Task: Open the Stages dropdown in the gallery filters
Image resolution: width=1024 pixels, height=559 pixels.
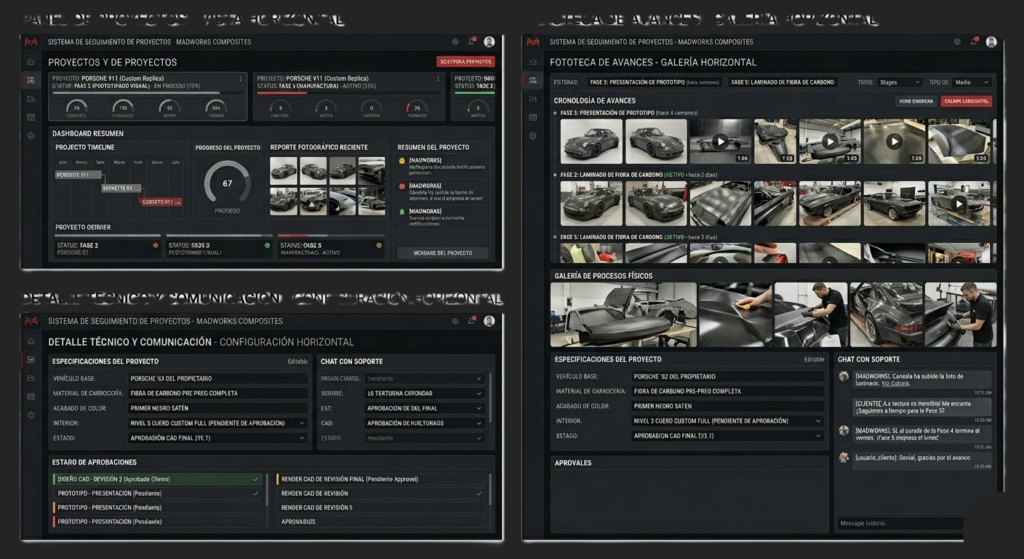Action: point(899,82)
